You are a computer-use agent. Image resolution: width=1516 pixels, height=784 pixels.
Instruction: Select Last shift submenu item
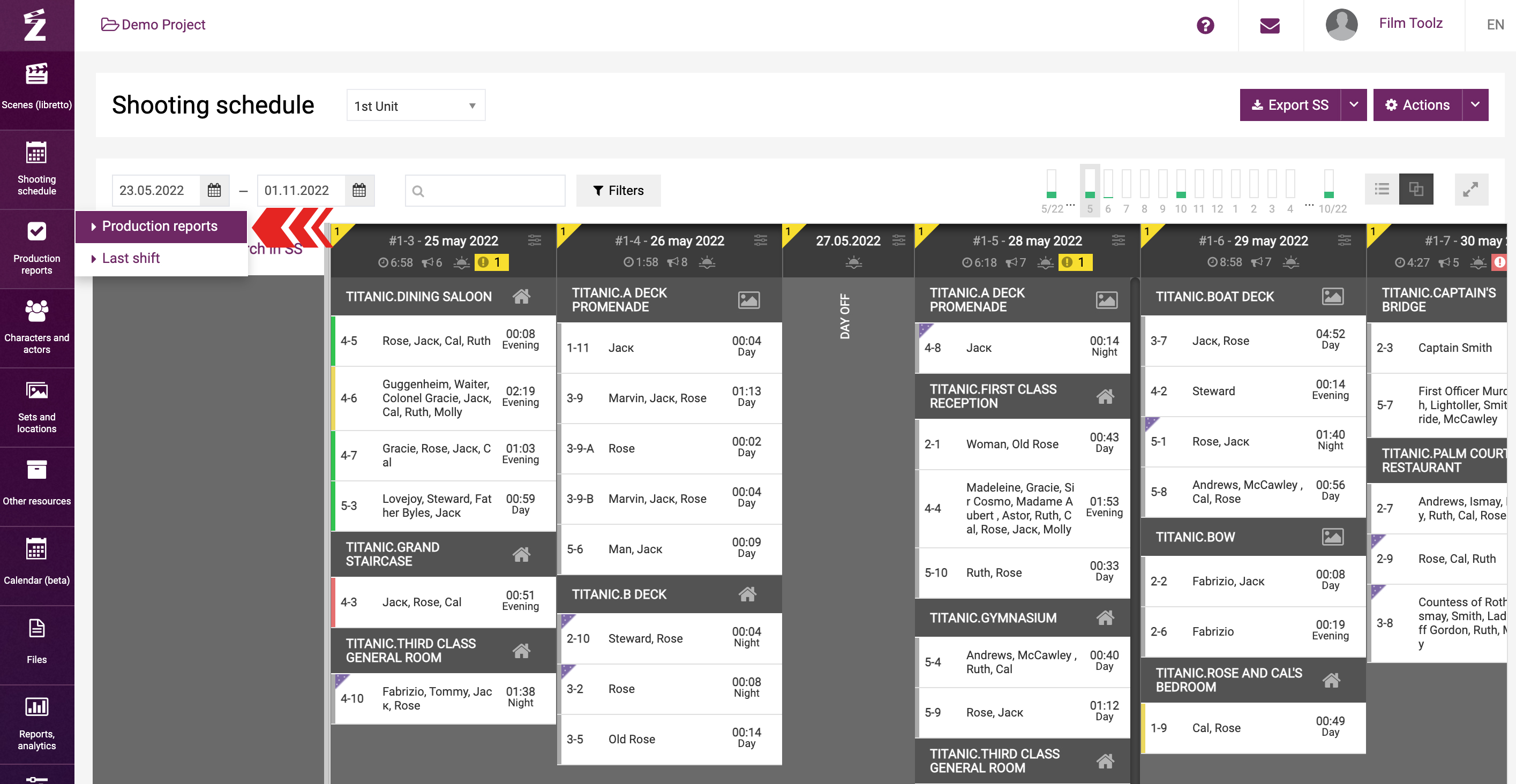pos(131,258)
